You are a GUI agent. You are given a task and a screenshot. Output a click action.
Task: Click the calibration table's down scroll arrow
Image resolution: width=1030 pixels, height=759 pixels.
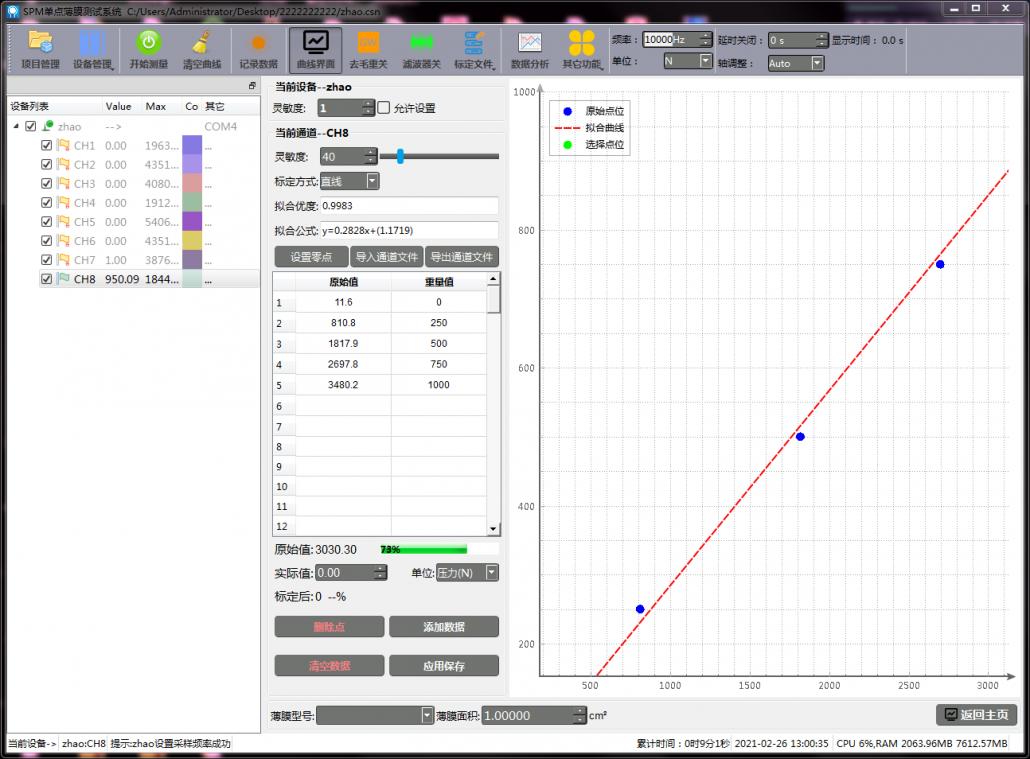point(493,528)
